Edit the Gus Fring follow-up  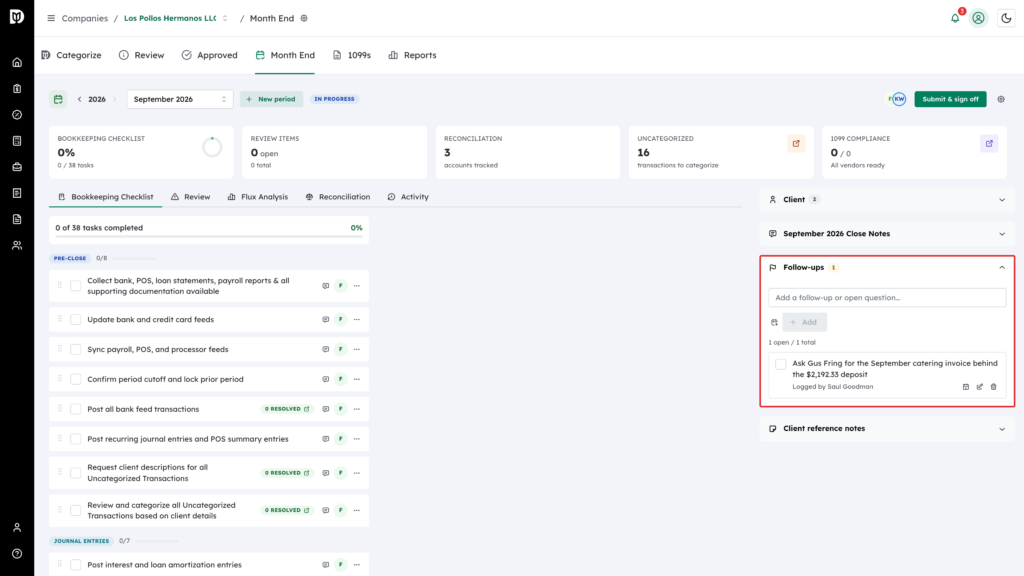pyautogui.click(x=980, y=387)
